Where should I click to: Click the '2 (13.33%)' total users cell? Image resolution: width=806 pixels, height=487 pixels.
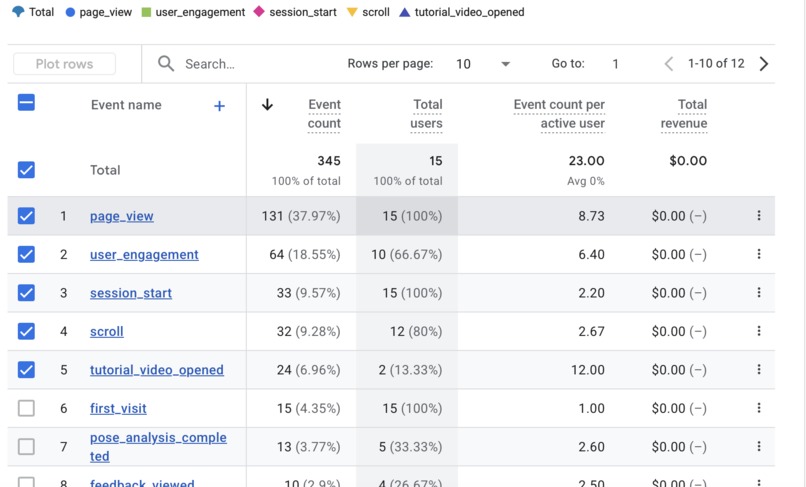pos(410,370)
